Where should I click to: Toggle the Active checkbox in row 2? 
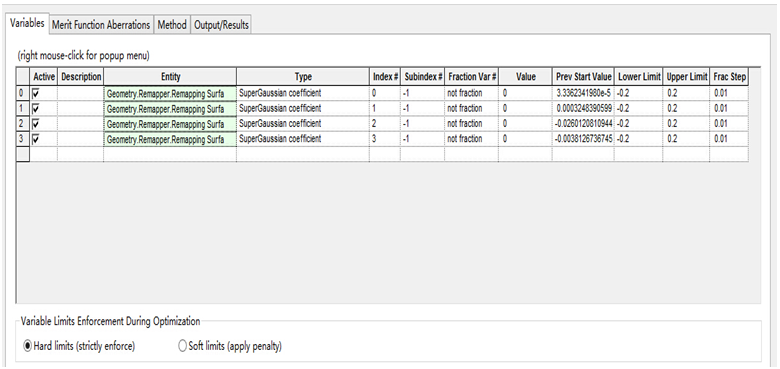click(x=35, y=124)
